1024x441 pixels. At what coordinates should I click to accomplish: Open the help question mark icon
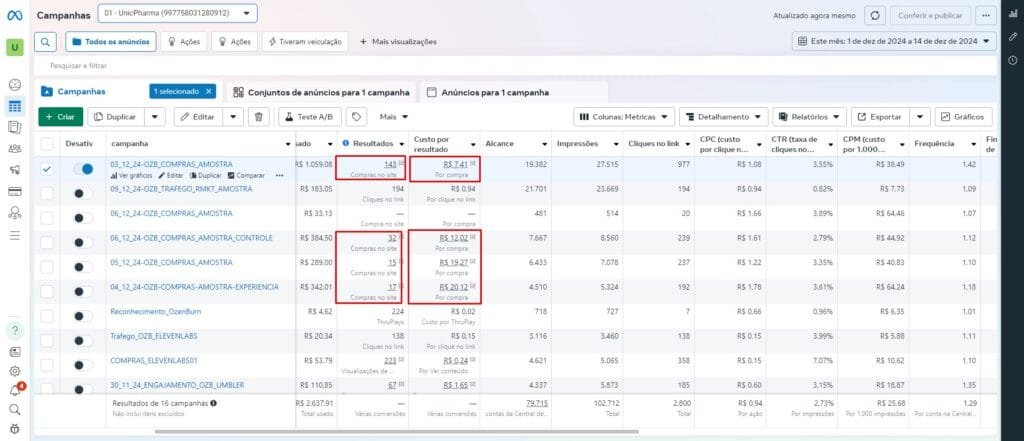coord(15,330)
